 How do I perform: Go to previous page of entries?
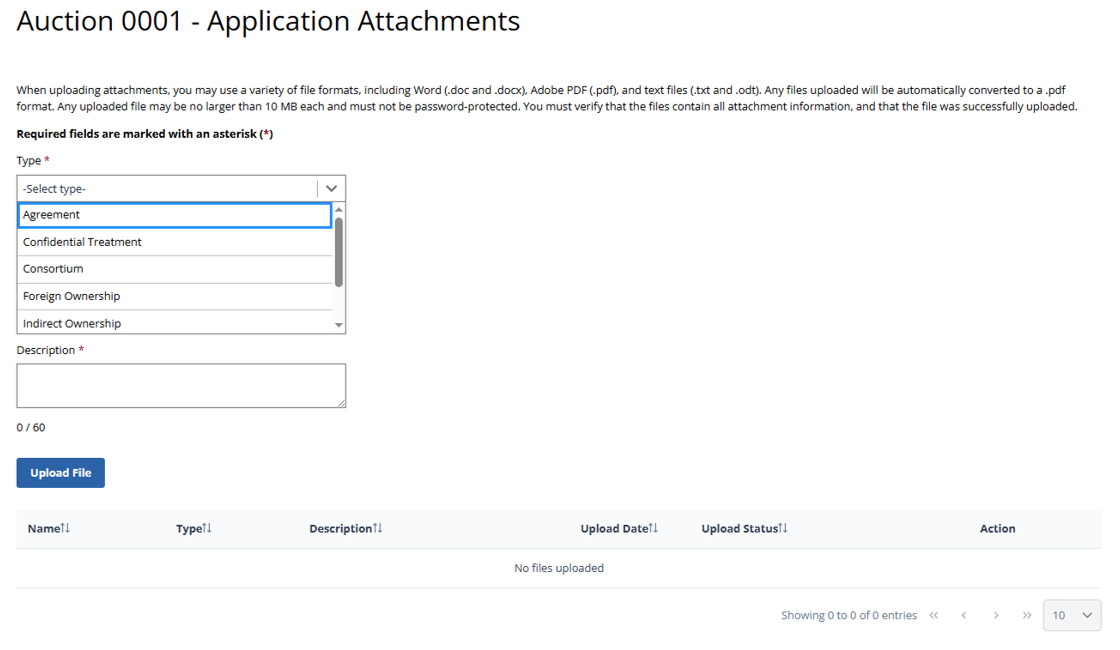(x=964, y=615)
